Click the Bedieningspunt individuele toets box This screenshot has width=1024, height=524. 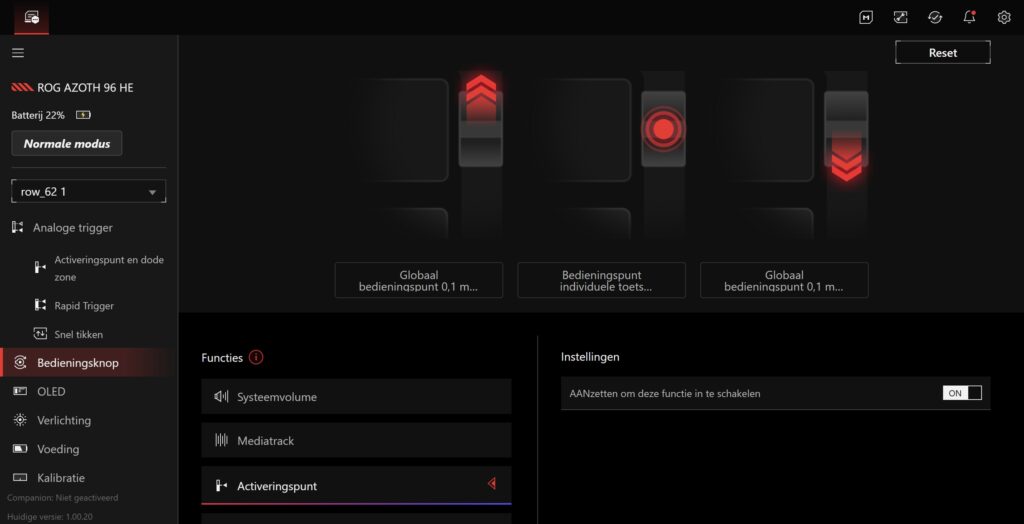[x=601, y=281]
